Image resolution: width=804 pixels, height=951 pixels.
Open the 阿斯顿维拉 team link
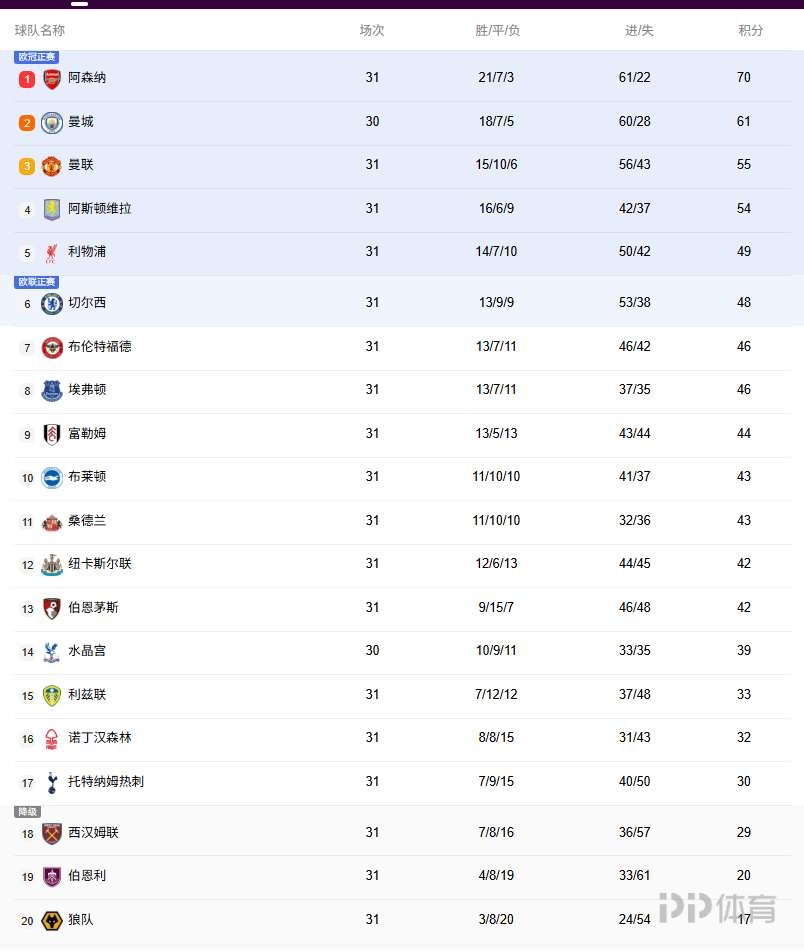(x=100, y=209)
